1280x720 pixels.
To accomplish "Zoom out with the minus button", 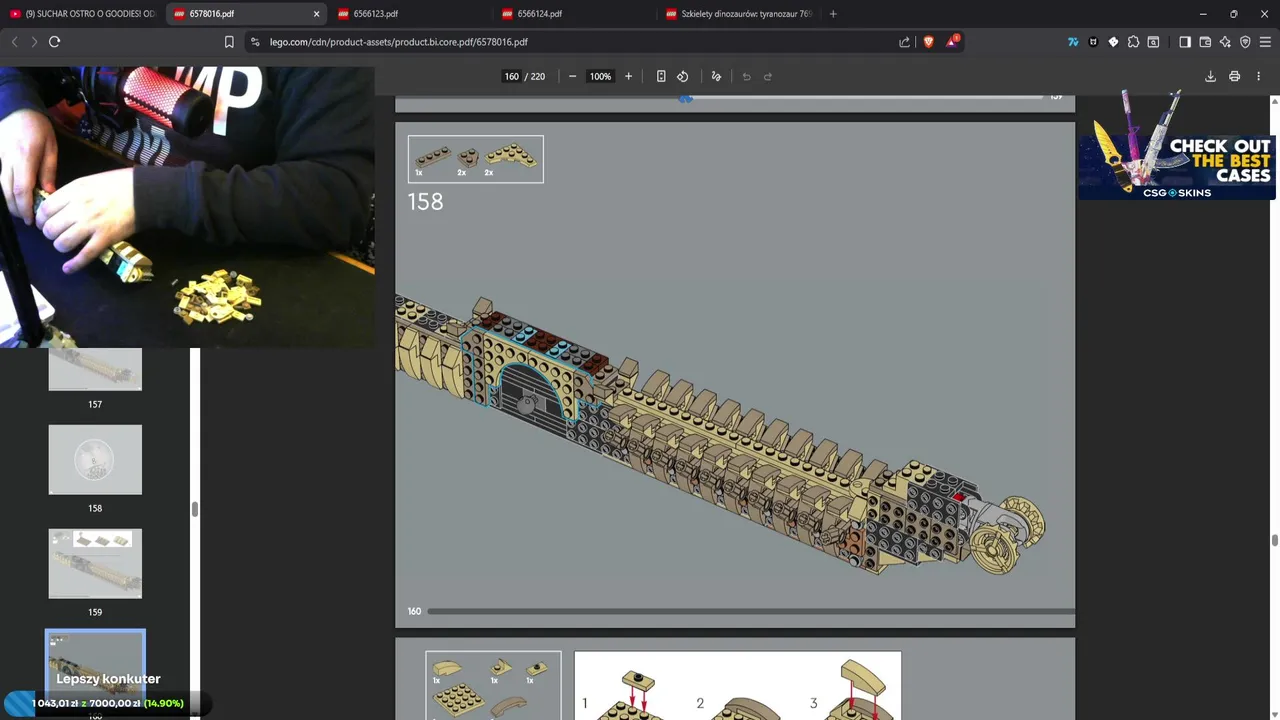I will 572,76.
